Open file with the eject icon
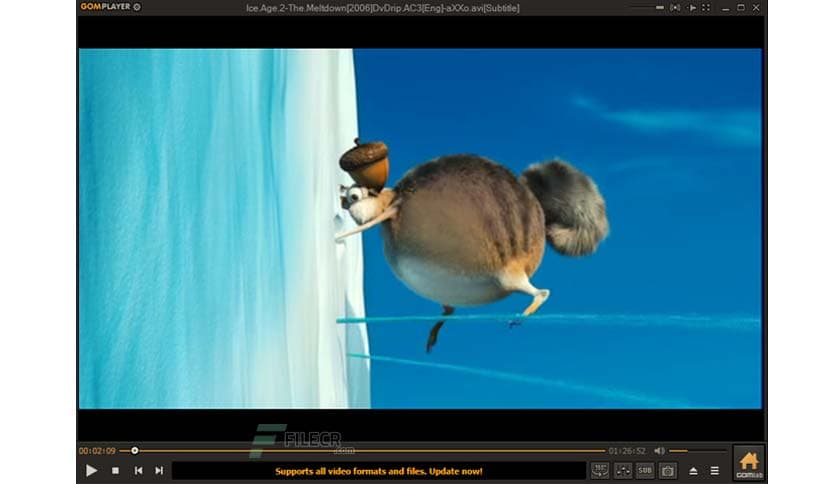Viewport: 836px width, 484px height. coord(693,471)
